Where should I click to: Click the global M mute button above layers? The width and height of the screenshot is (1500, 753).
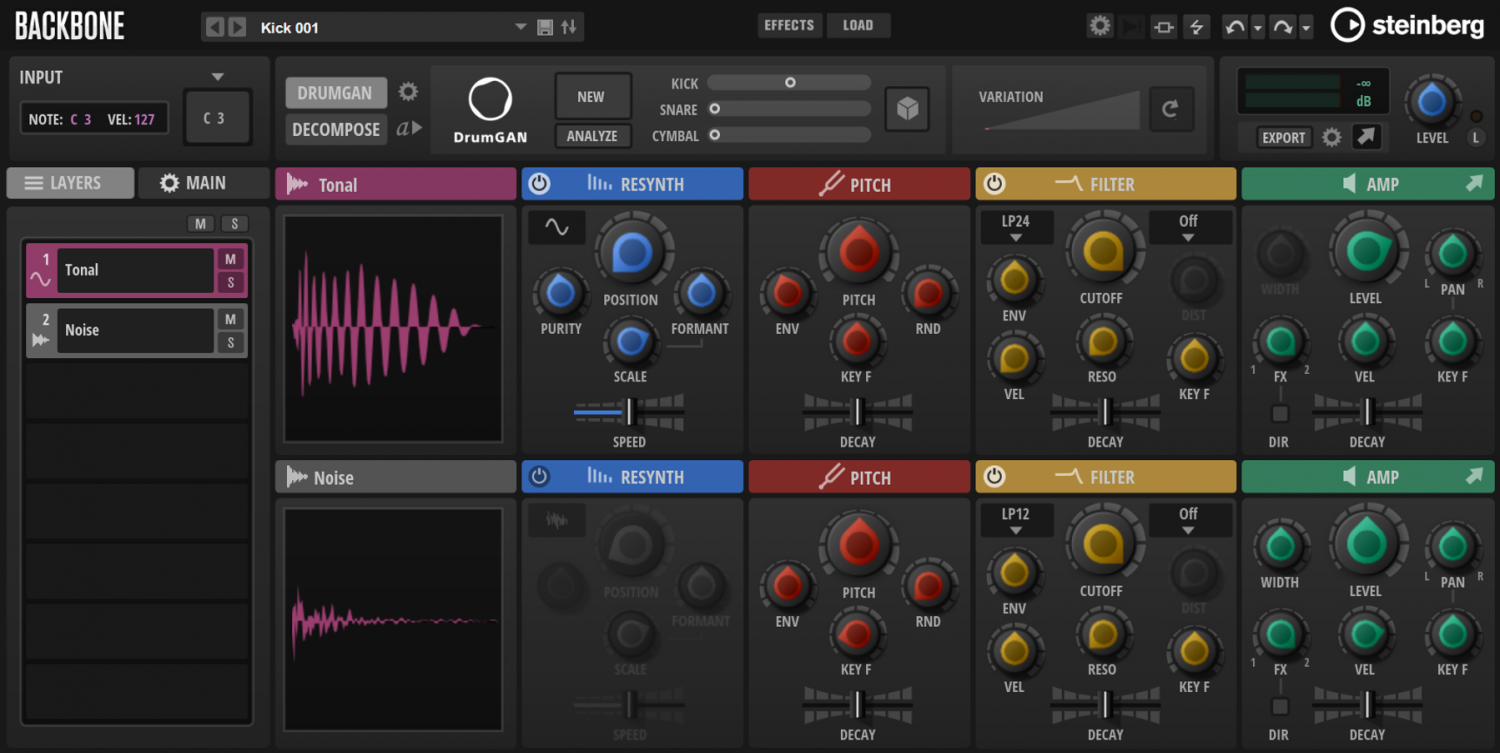[200, 224]
